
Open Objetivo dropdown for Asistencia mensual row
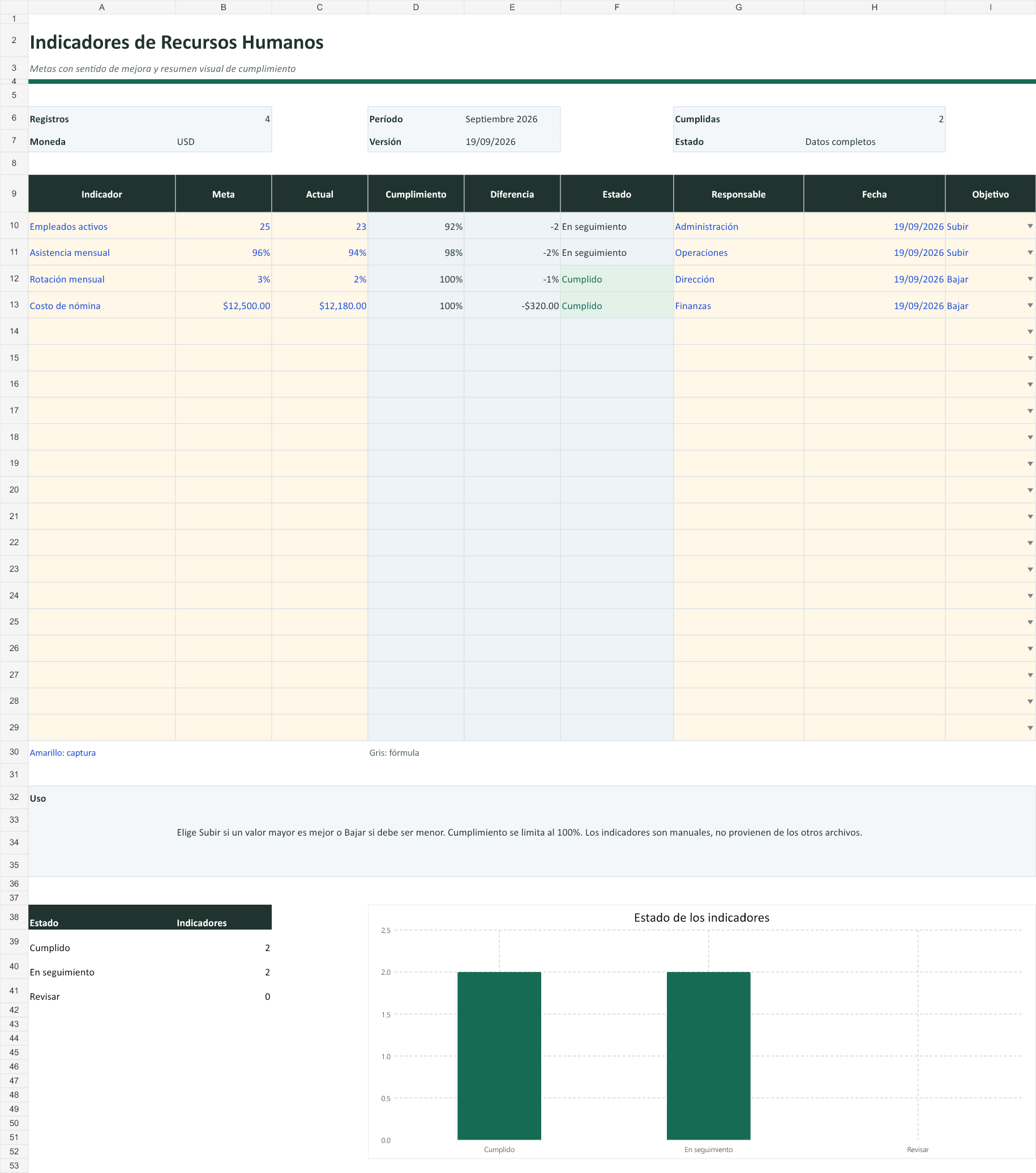click(1030, 252)
